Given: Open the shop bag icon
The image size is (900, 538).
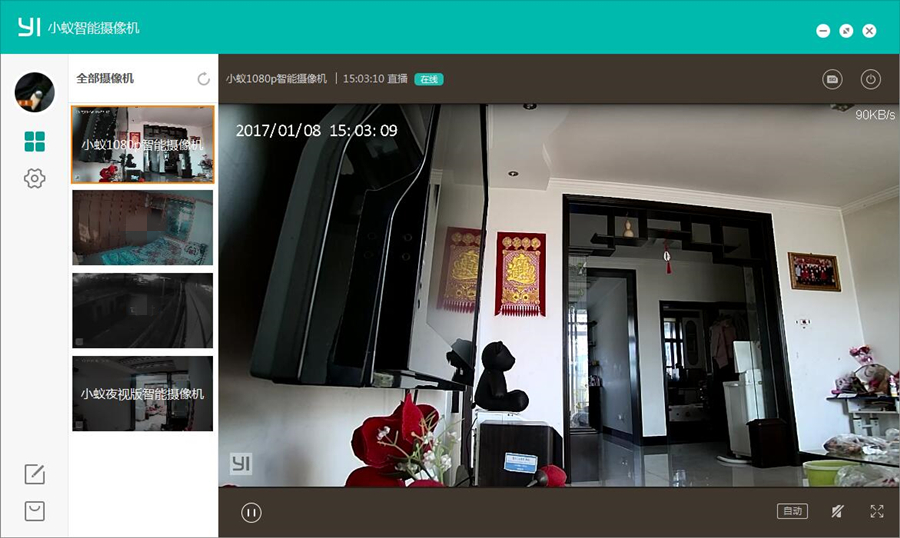Looking at the screenshot, I should (34, 511).
